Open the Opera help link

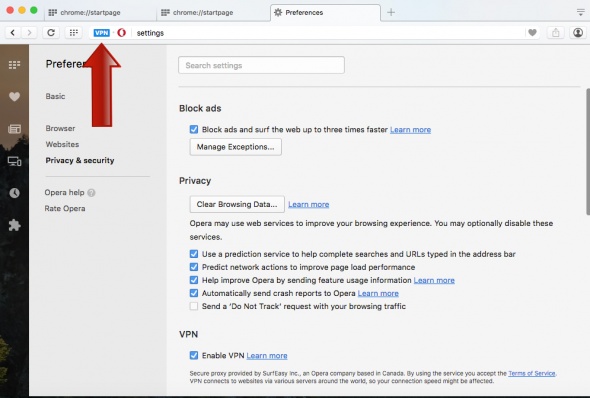coord(64,193)
